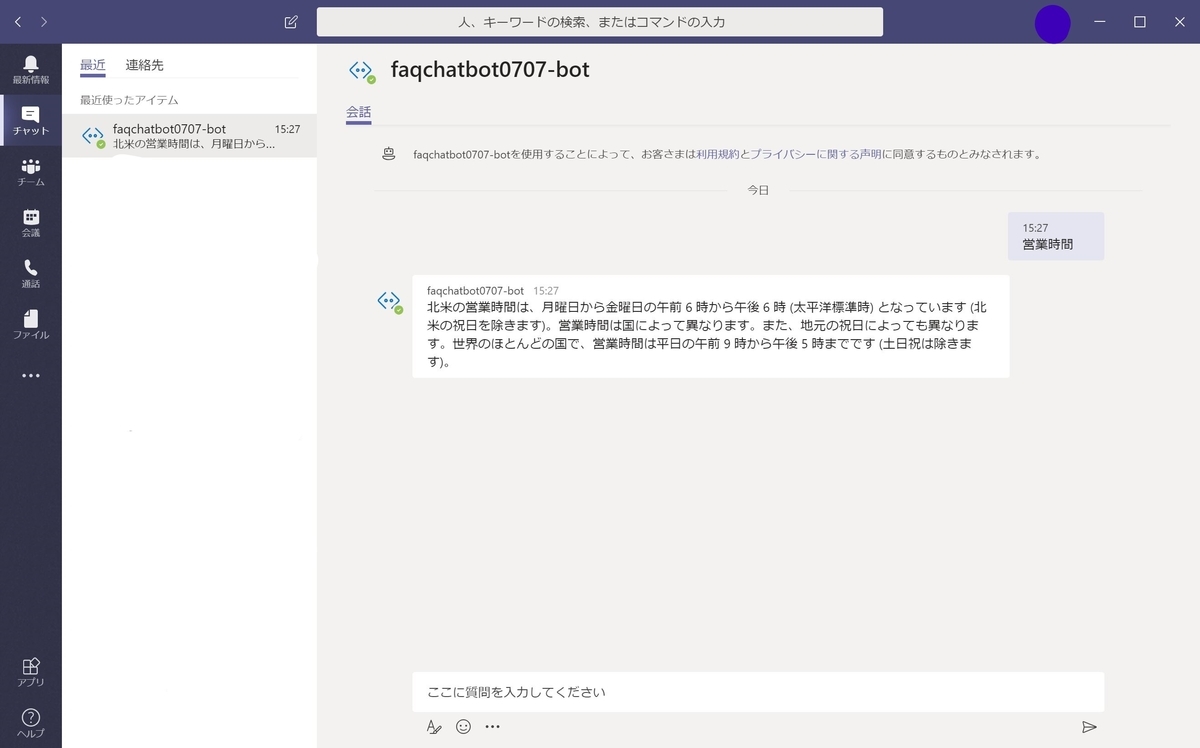Viewport: 1200px width, 748px height.
Task: Start a new chat with the compose icon
Action: tap(290, 21)
